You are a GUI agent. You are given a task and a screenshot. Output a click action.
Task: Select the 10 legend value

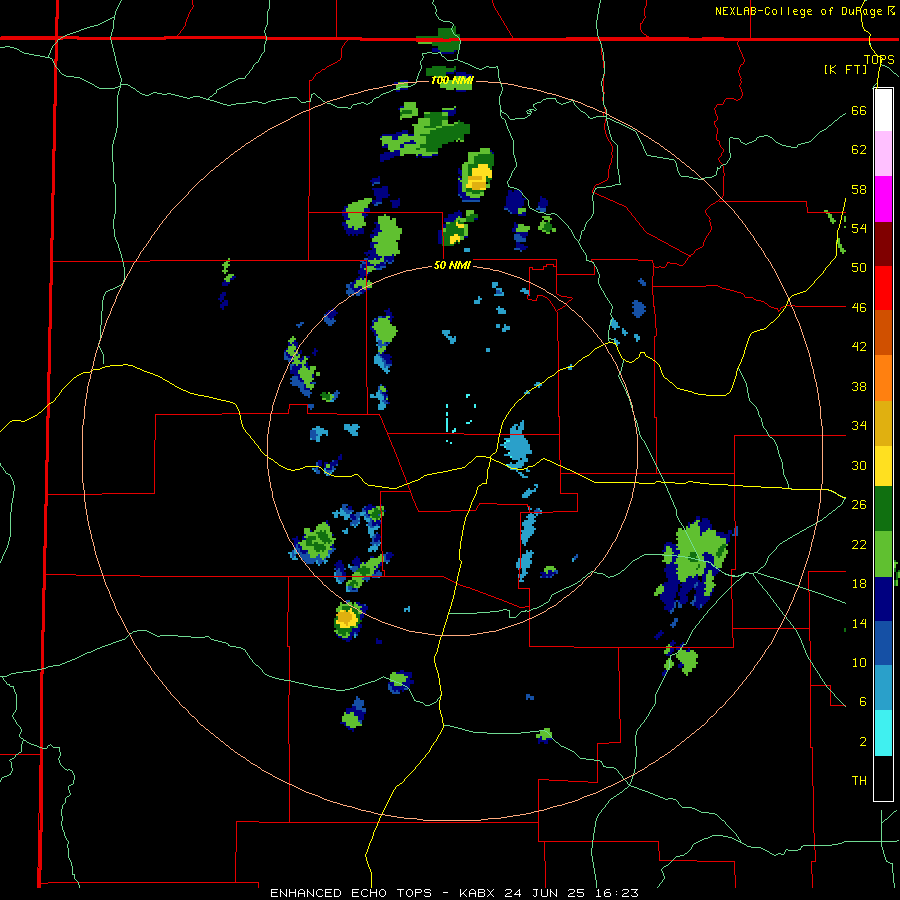tap(859, 662)
